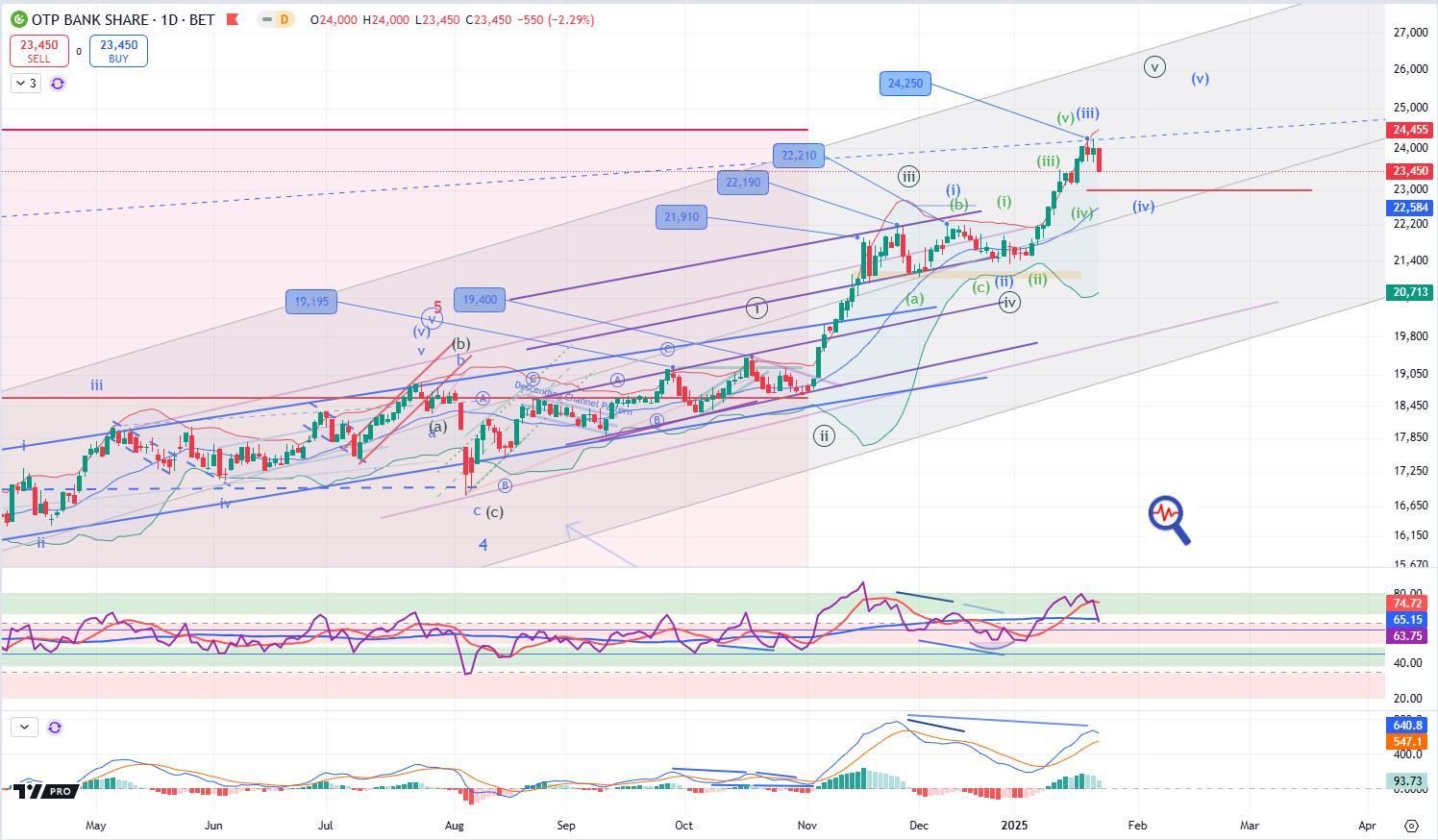Click the TradingView PRO logo
1438x840 pixels.
pyautogui.click(x=43, y=791)
